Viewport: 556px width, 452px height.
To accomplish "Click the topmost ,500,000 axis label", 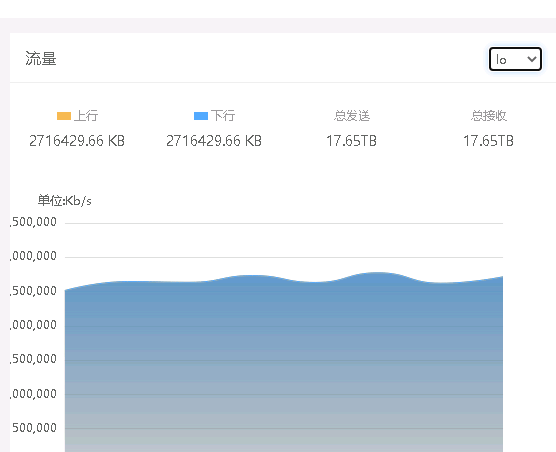I will point(33,222).
